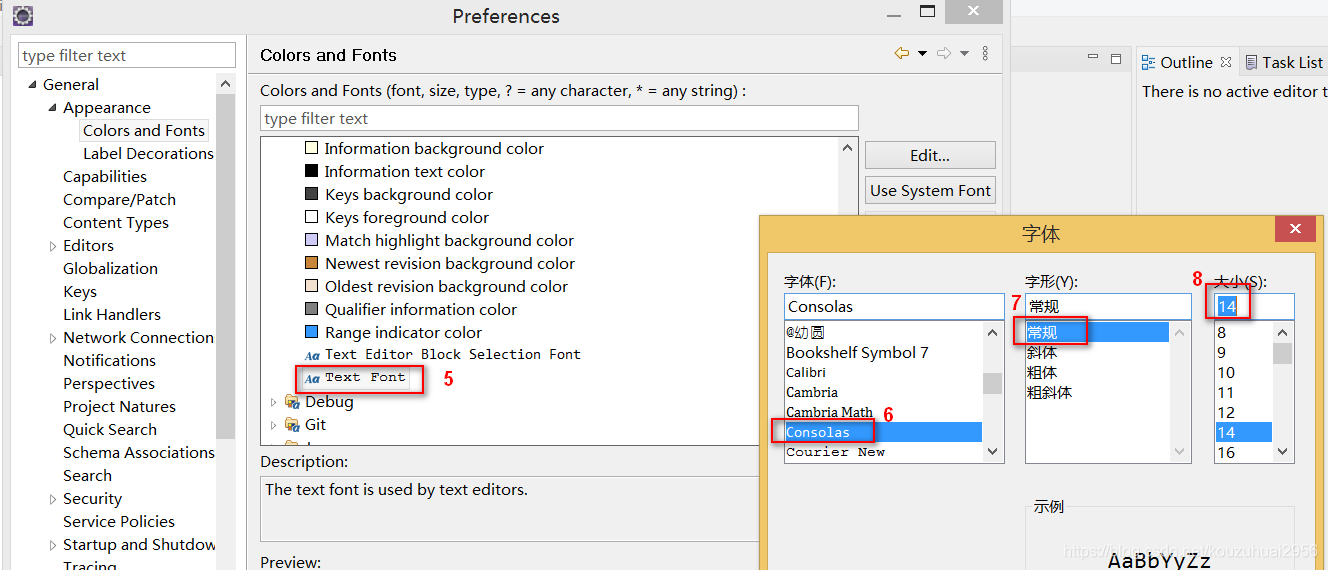Collapse the General tree node
The width and height of the screenshot is (1328, 570).
click(x=32, y=85)
